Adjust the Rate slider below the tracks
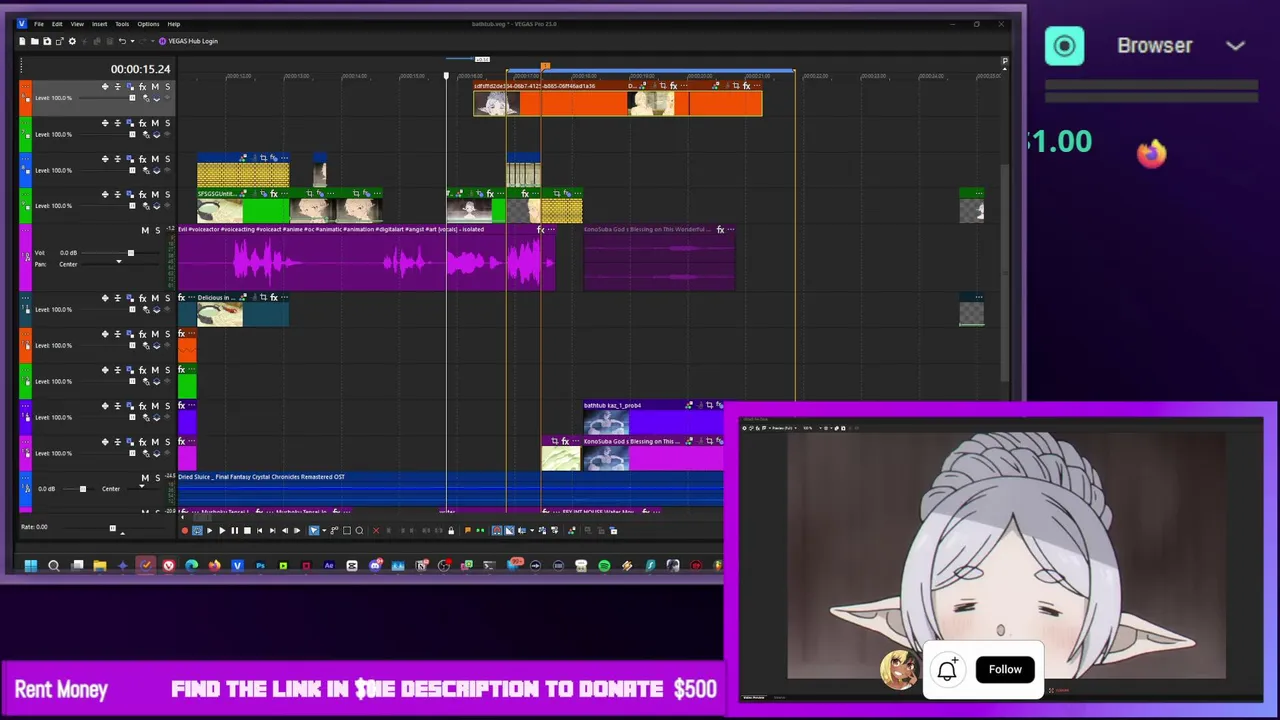Viewport: 1280px width, 720px height. (112, 528)
